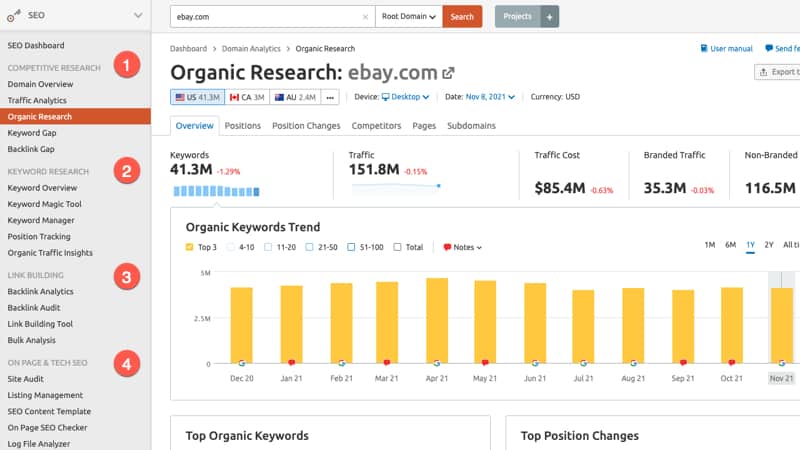The width and height of the screenshot is (800, 450).
Task: Click the orange Search button
Action: [462, 16]
